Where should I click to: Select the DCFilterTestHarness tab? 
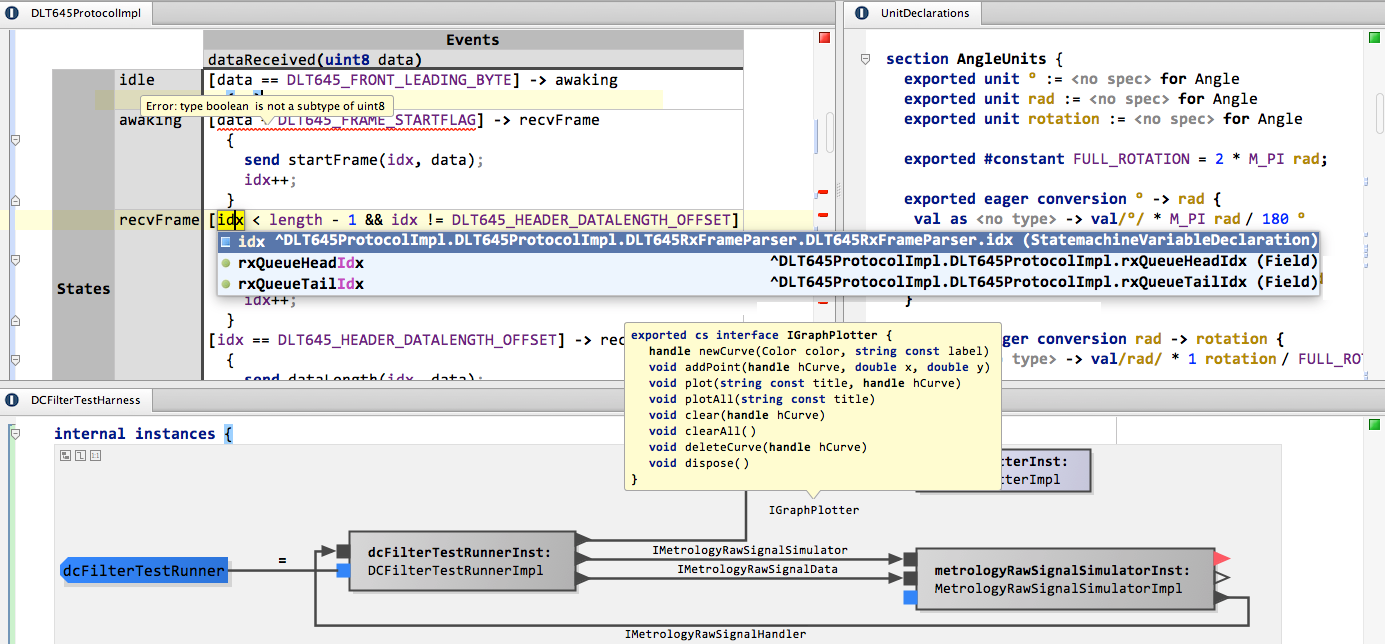[x=85, y=400]
